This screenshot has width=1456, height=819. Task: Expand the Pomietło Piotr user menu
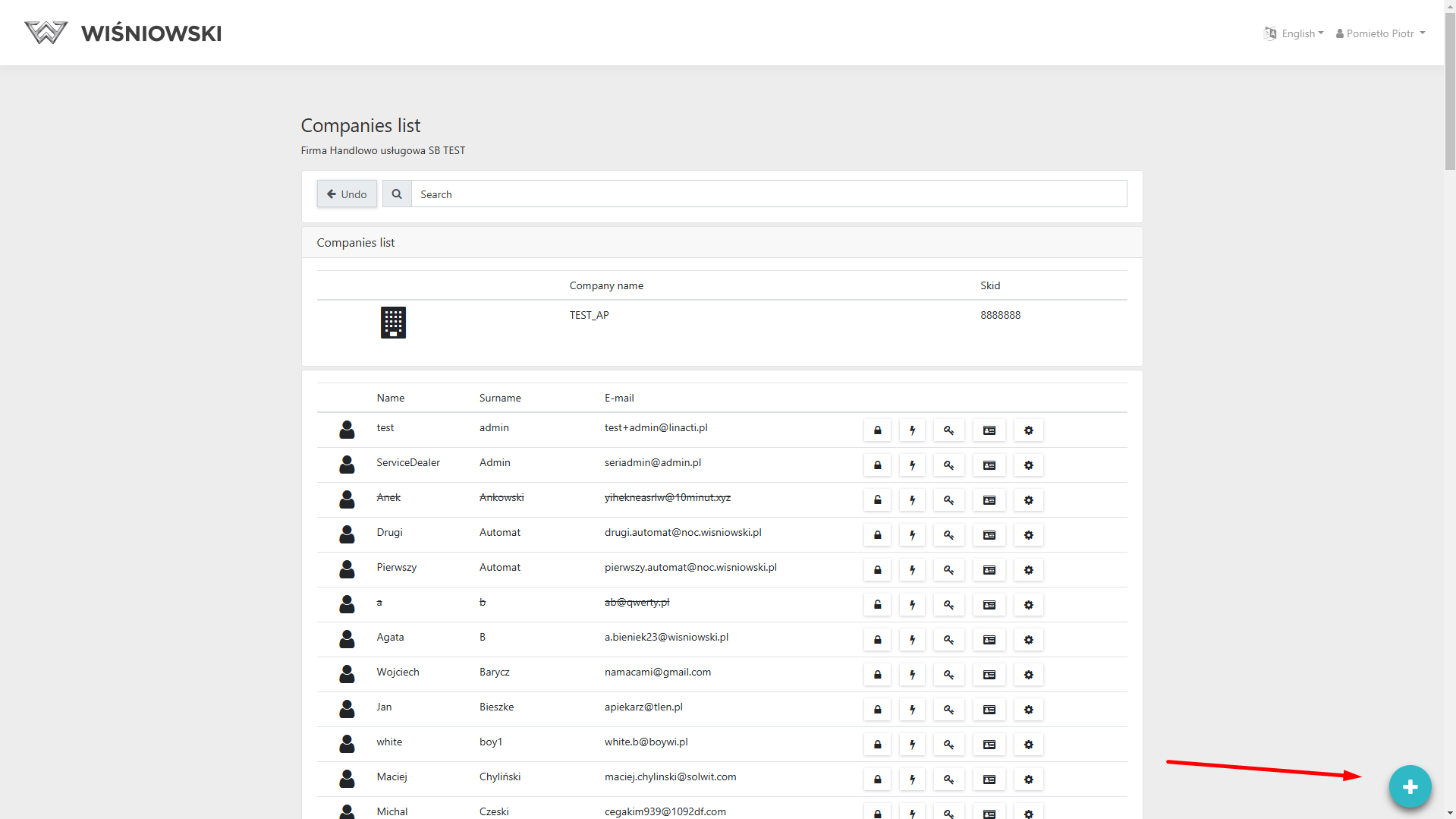tap(1381, 33)
